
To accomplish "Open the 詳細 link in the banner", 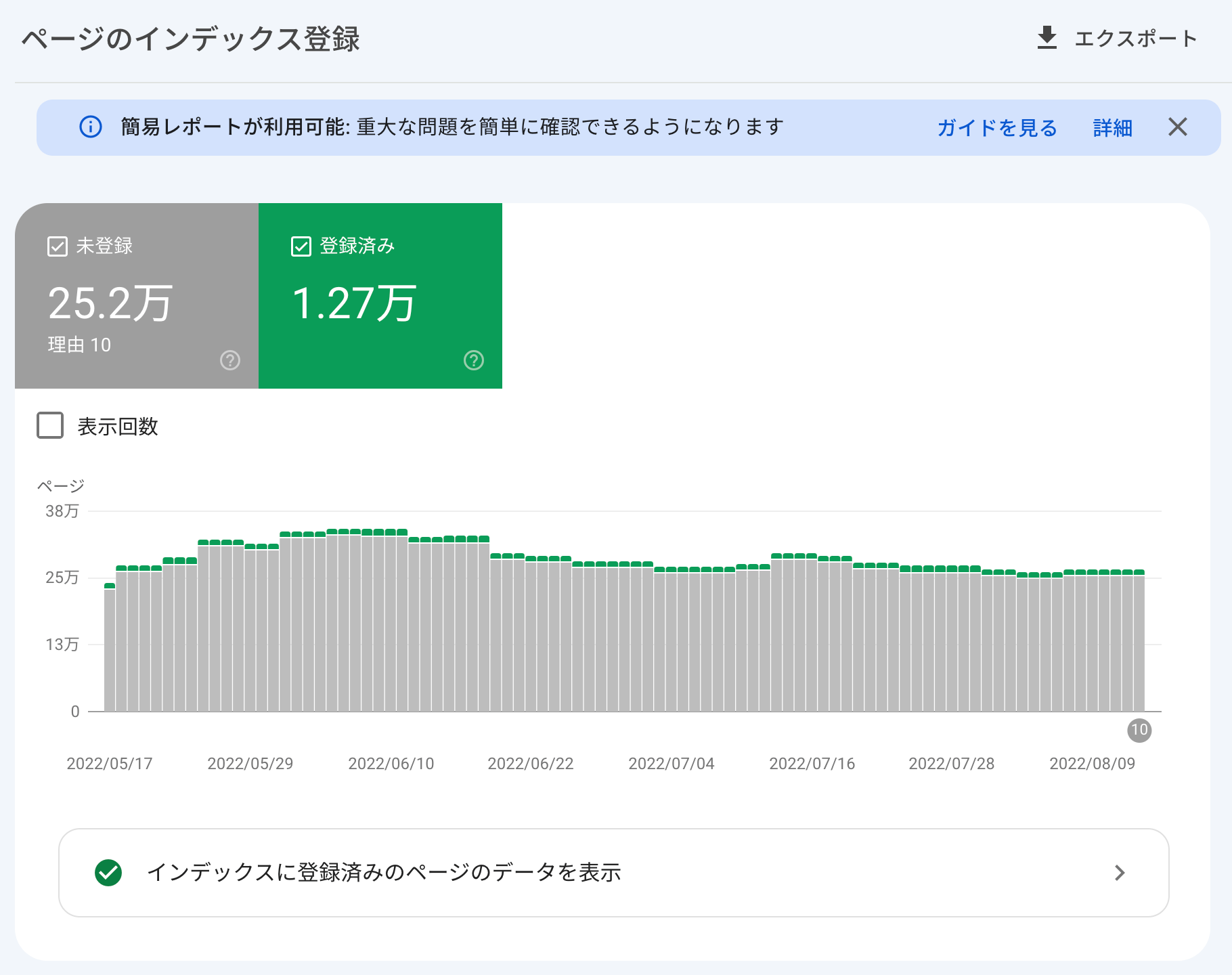I will tap(1113, 127).
